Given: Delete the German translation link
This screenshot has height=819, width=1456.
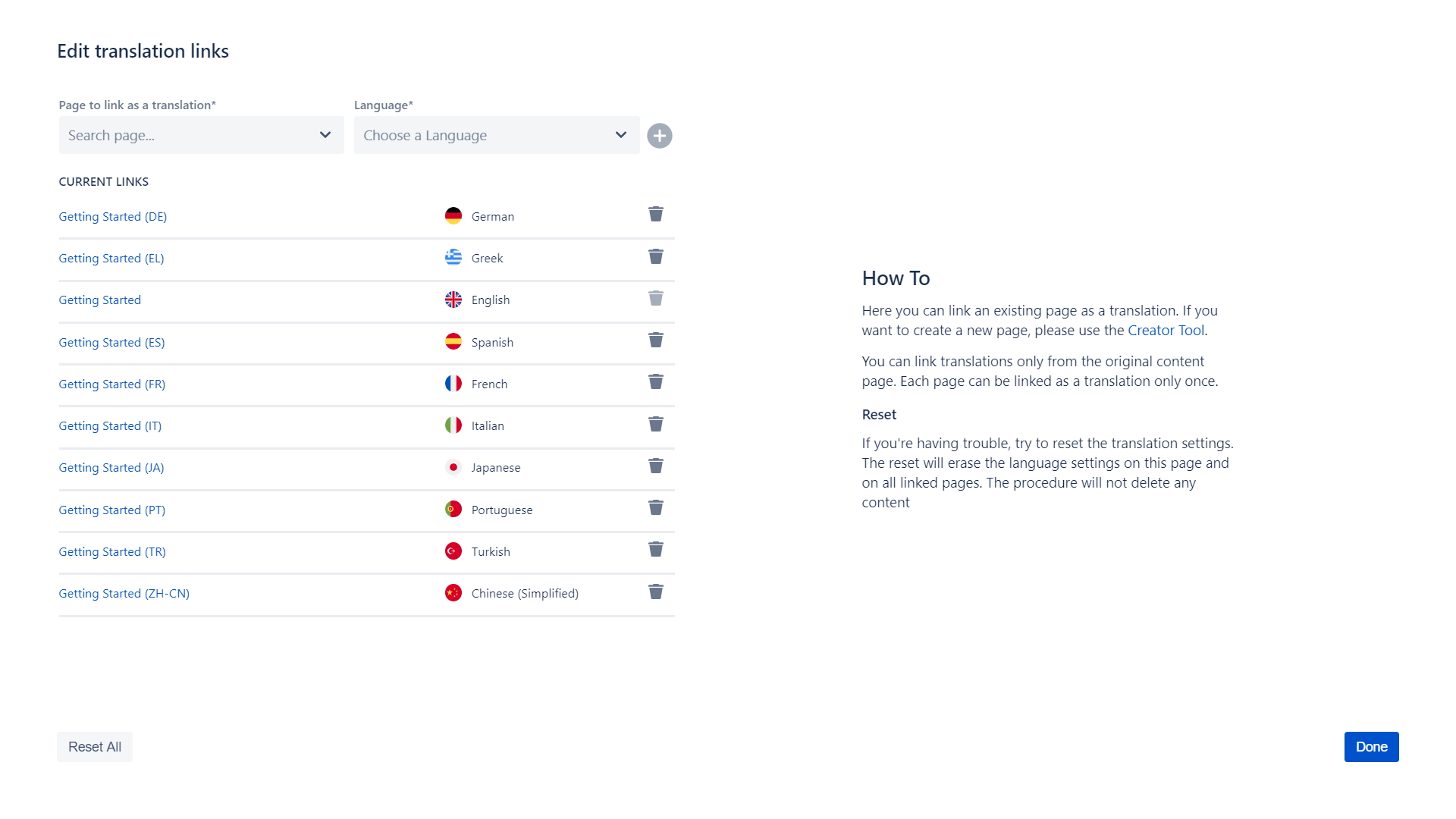Looking at the screenshot, I should (x=656, y=215).
